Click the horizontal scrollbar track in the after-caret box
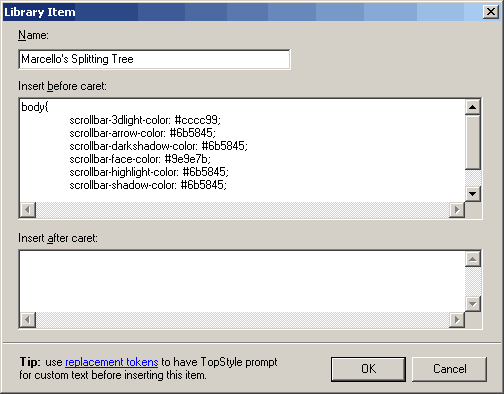This screenshot has height=394, width=504. pos(242,320)
